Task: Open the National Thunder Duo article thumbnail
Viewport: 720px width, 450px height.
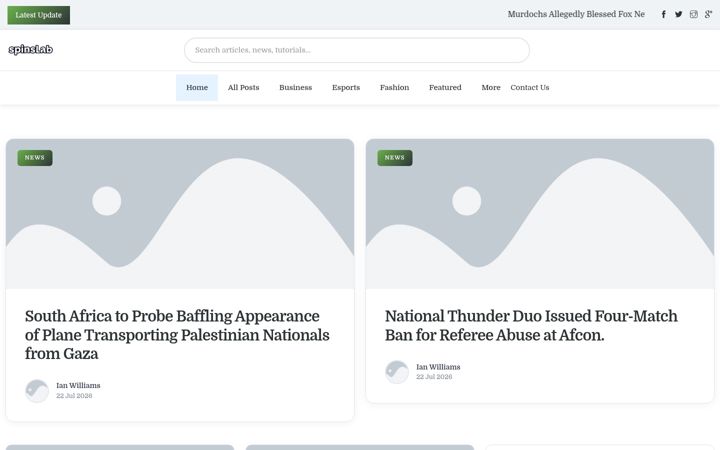Action: (540, 214)
